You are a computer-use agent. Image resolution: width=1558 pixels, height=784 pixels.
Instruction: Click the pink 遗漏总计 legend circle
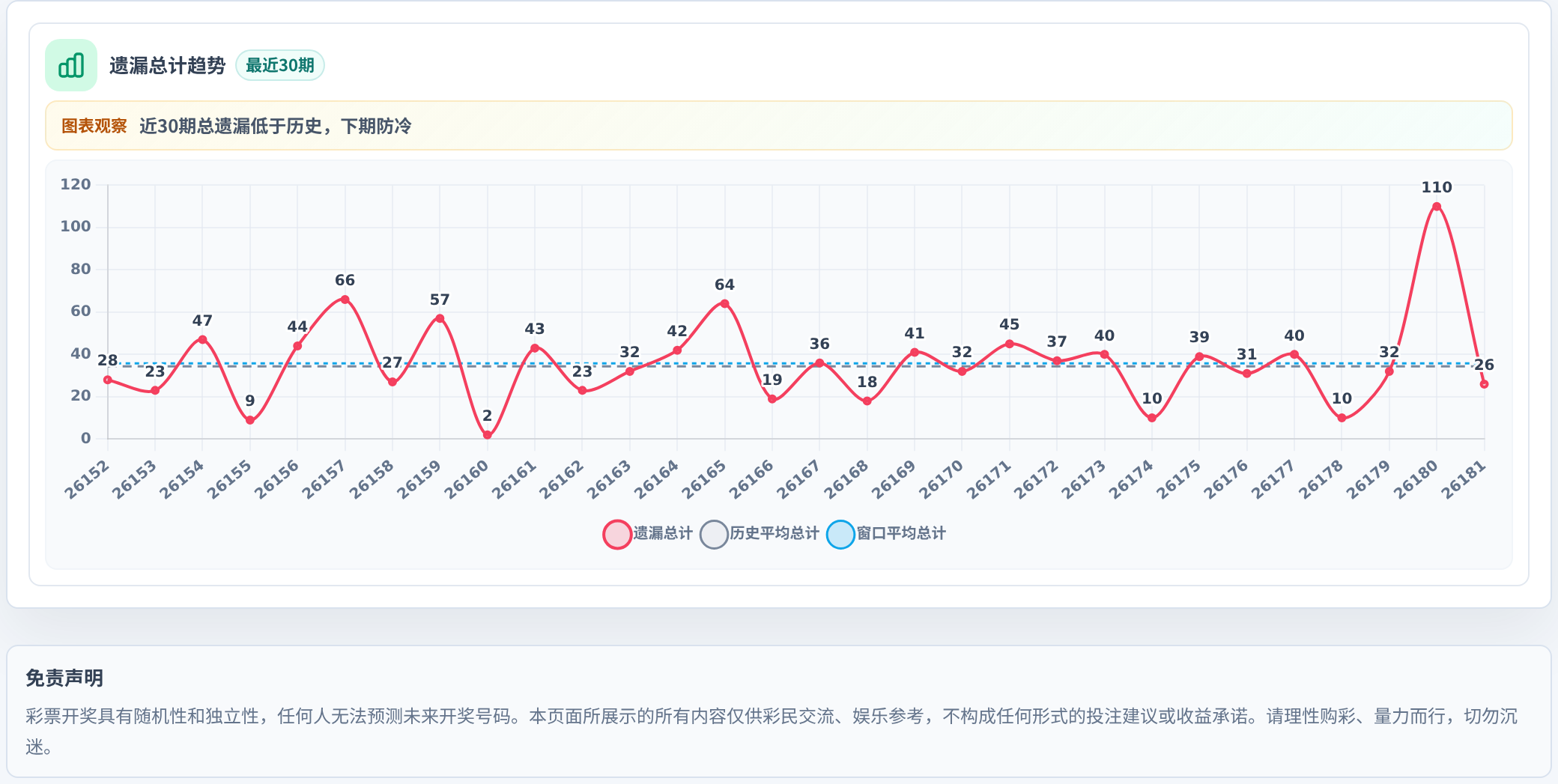(617, 535)
